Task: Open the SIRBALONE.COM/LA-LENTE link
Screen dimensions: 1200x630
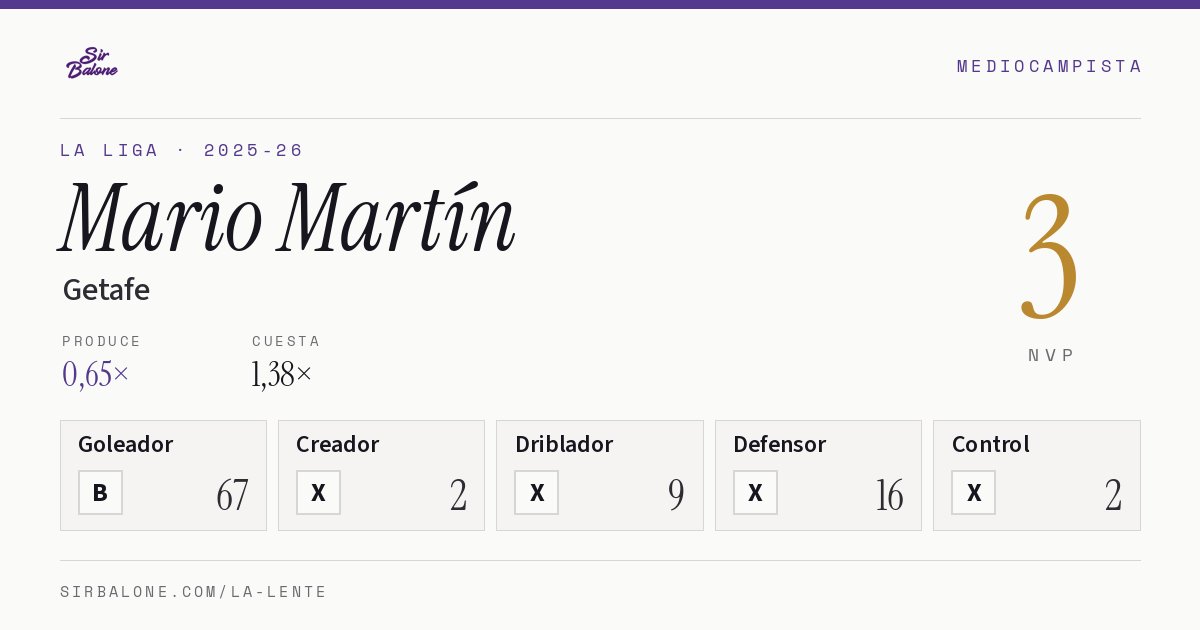Action: [194, 592]
